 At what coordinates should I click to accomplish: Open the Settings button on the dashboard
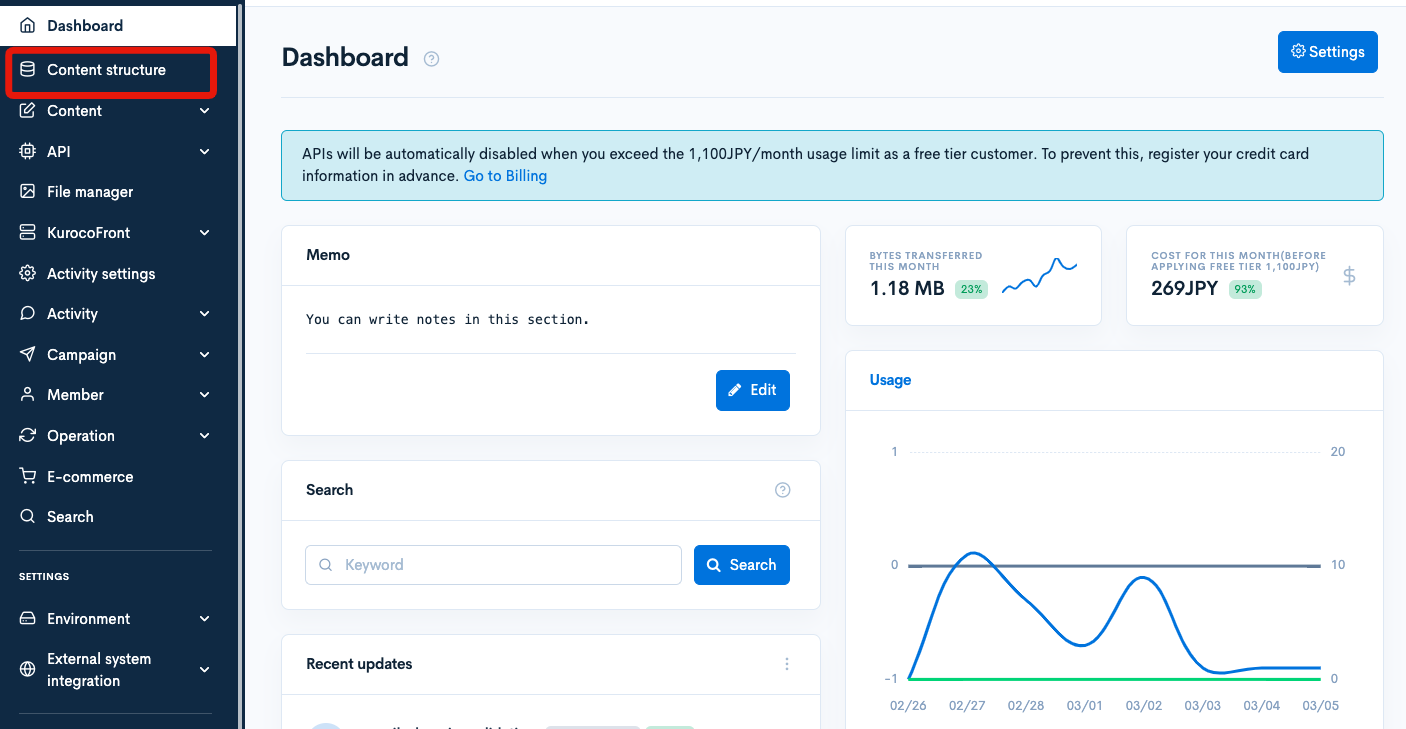tap(1328, 51)
